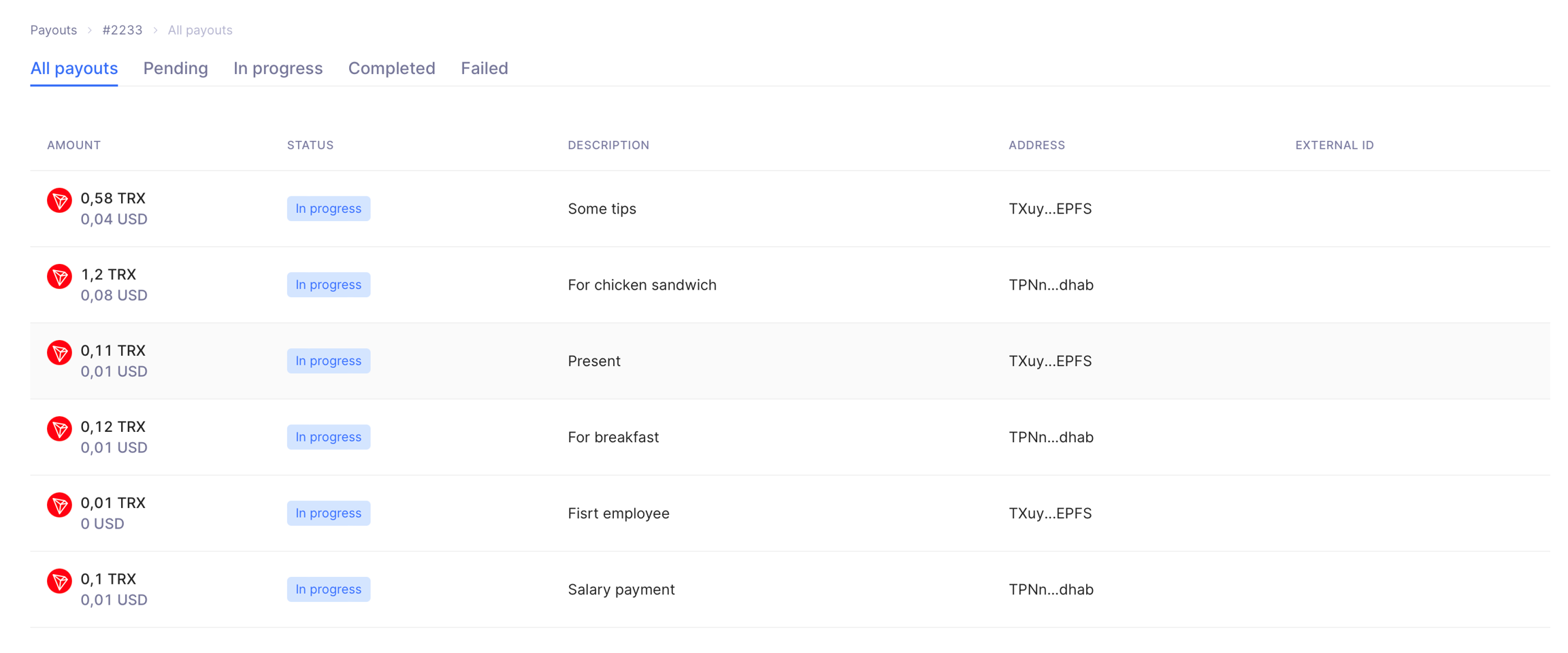1568x653 pixels.
Task: Click the TRX icon for 0,58 TRX payout
Action: click(x=59, y=201)
